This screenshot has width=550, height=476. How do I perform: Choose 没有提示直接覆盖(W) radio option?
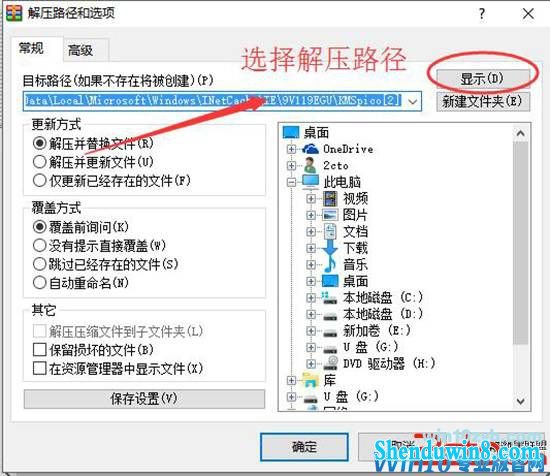(39, 246)
